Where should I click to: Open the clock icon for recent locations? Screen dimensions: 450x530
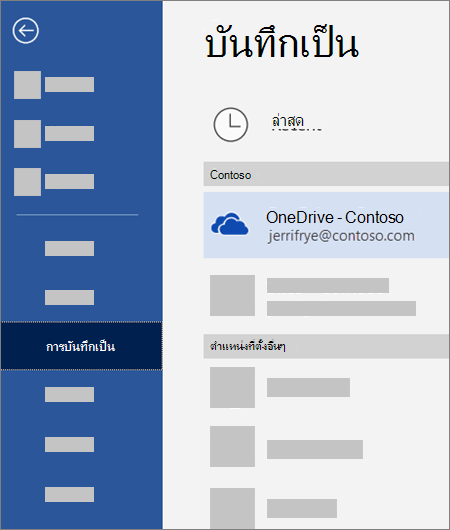pyautogui.click(x=231, y=124)
